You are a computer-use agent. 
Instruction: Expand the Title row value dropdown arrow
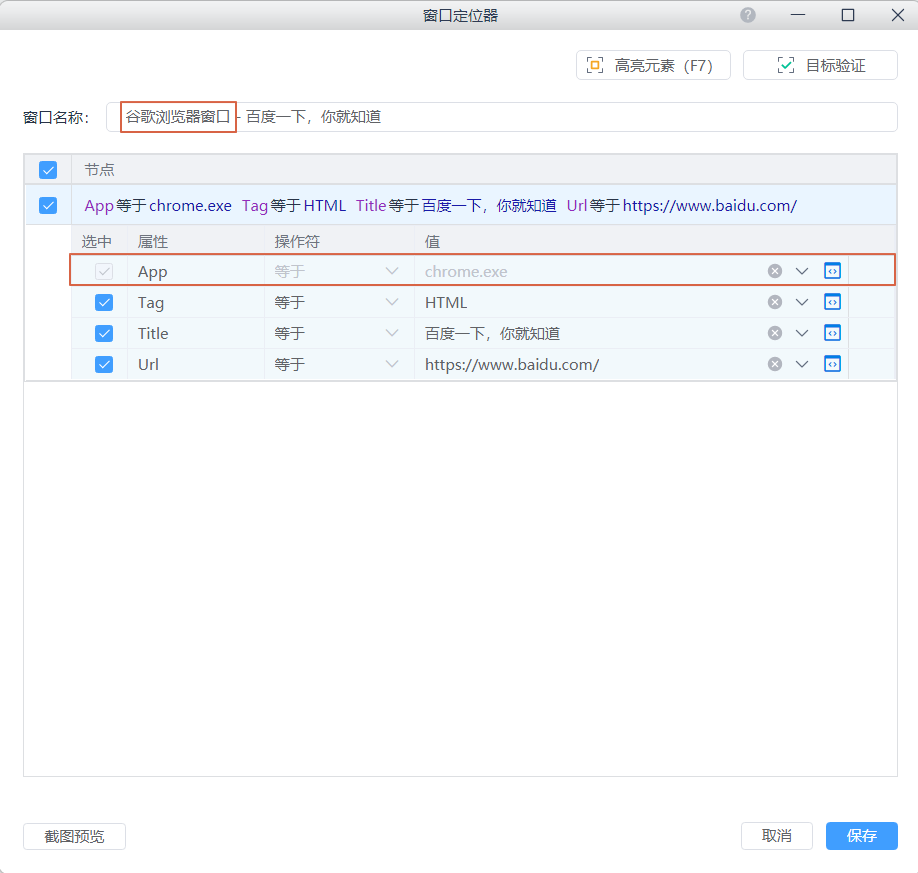click(802, 333)
